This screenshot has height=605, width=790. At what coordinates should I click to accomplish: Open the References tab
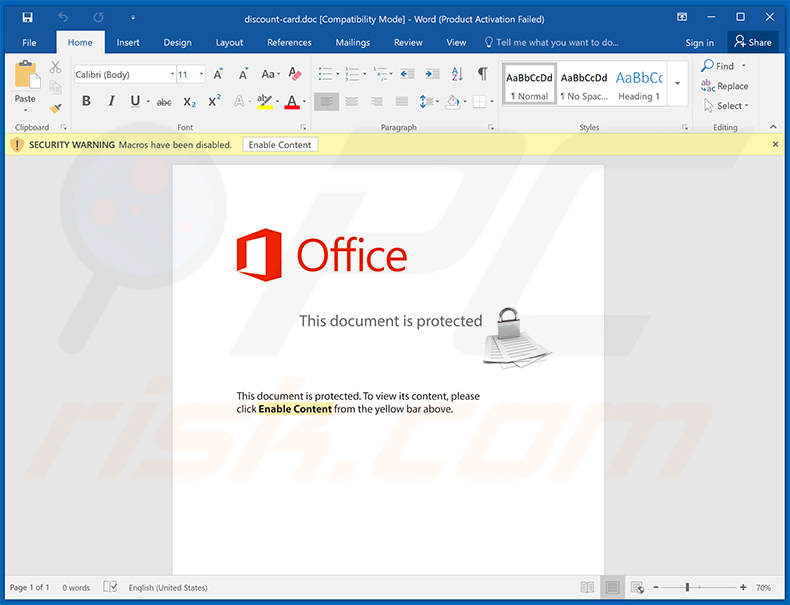point(289,43)
